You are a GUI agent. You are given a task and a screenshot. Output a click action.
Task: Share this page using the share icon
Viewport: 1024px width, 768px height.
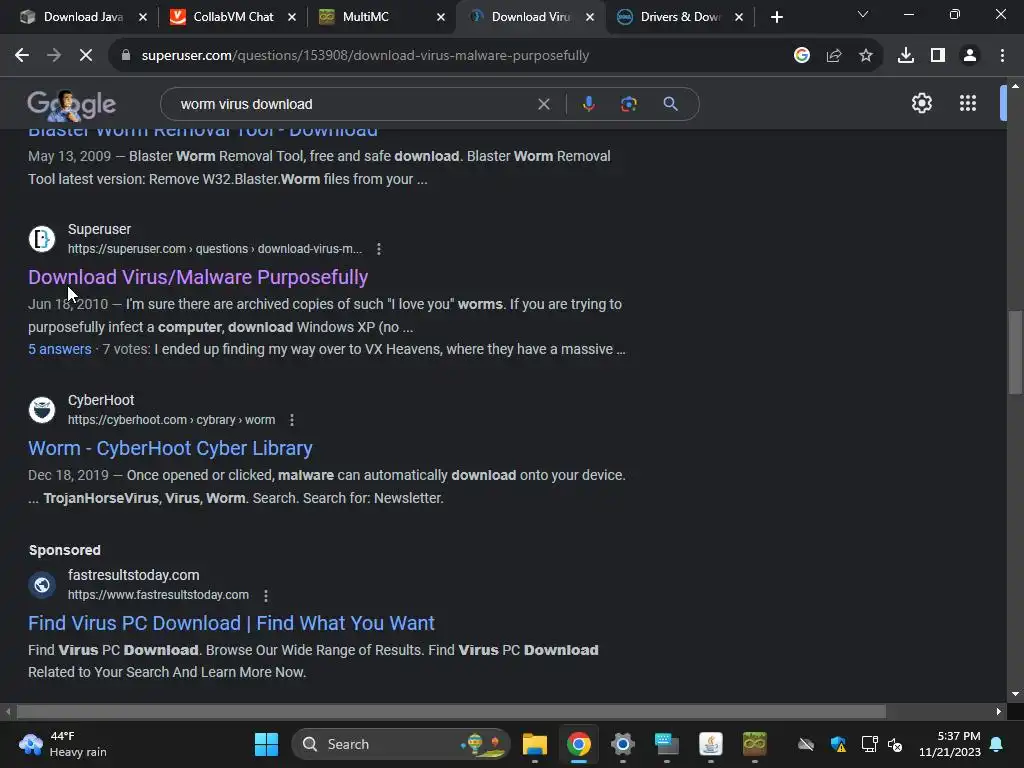click(834, 56)
